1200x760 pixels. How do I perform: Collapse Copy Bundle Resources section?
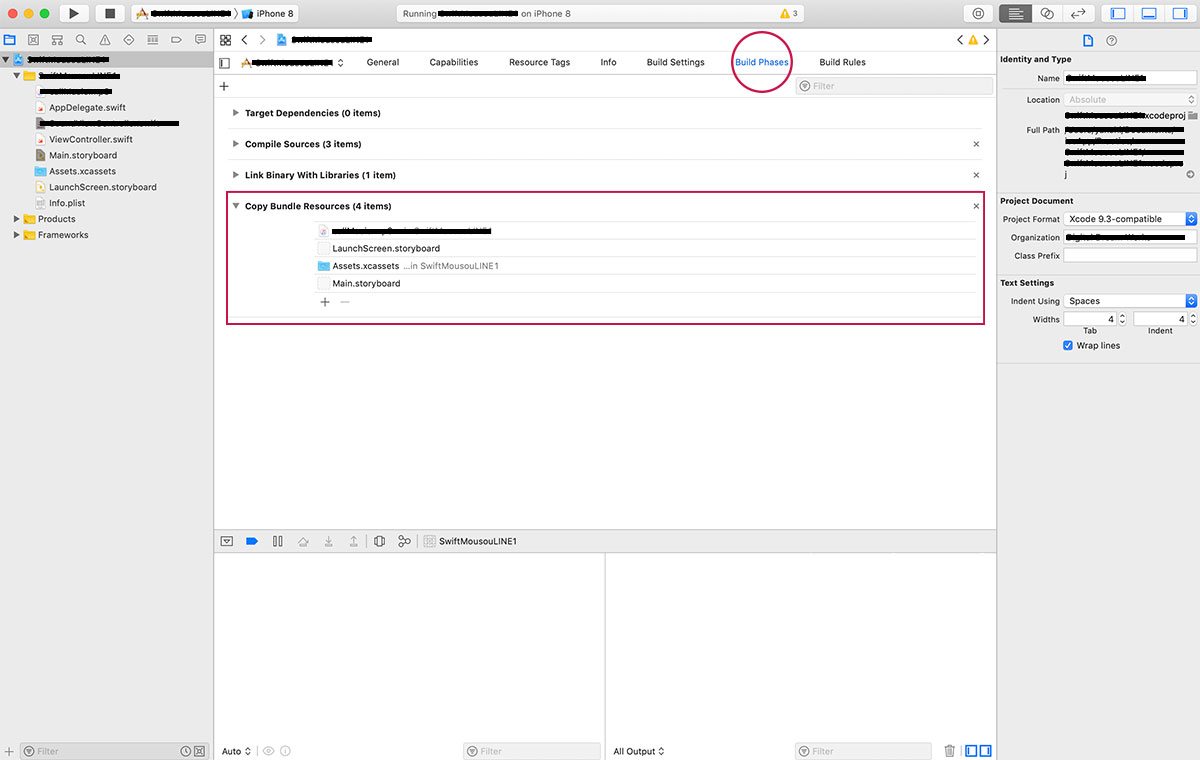tap(236, 206)
